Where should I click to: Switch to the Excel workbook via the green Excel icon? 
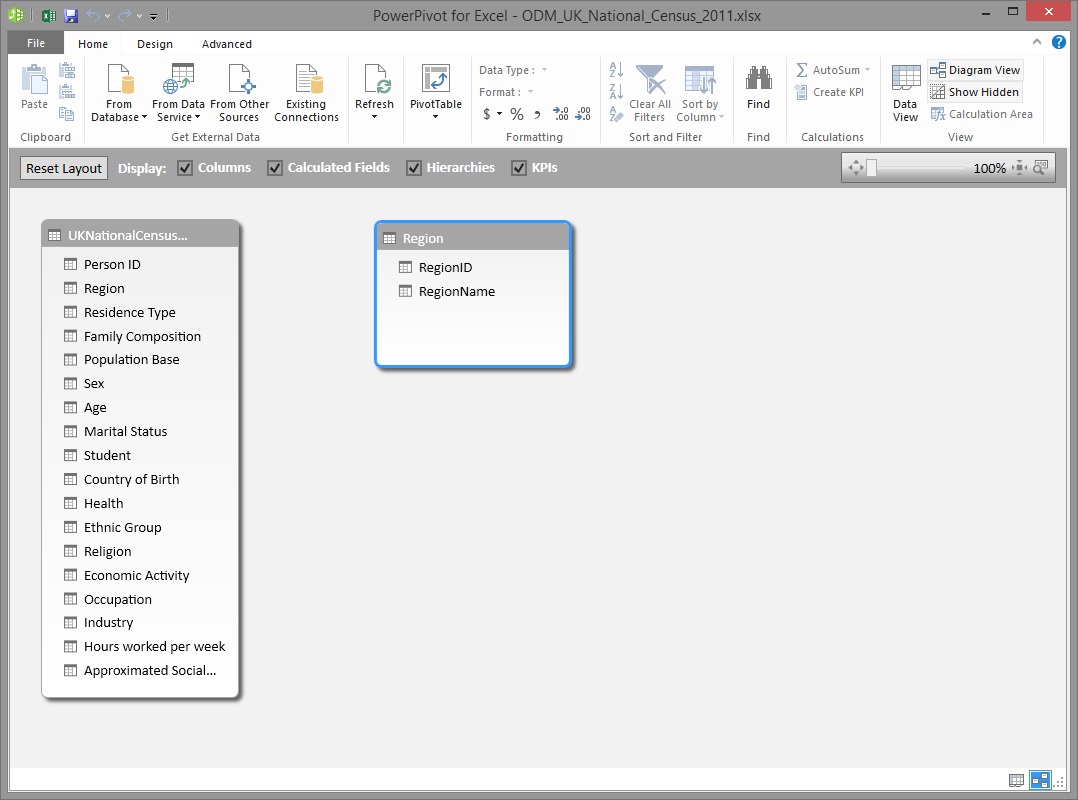(49, 15)
